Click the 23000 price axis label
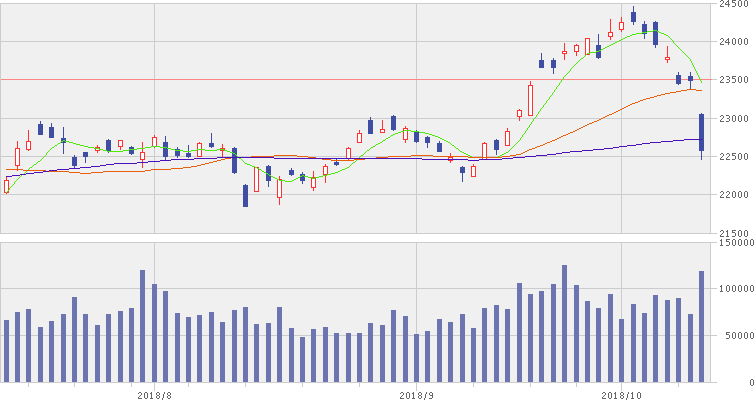This screenshot has height=400, width=755. 734,118
